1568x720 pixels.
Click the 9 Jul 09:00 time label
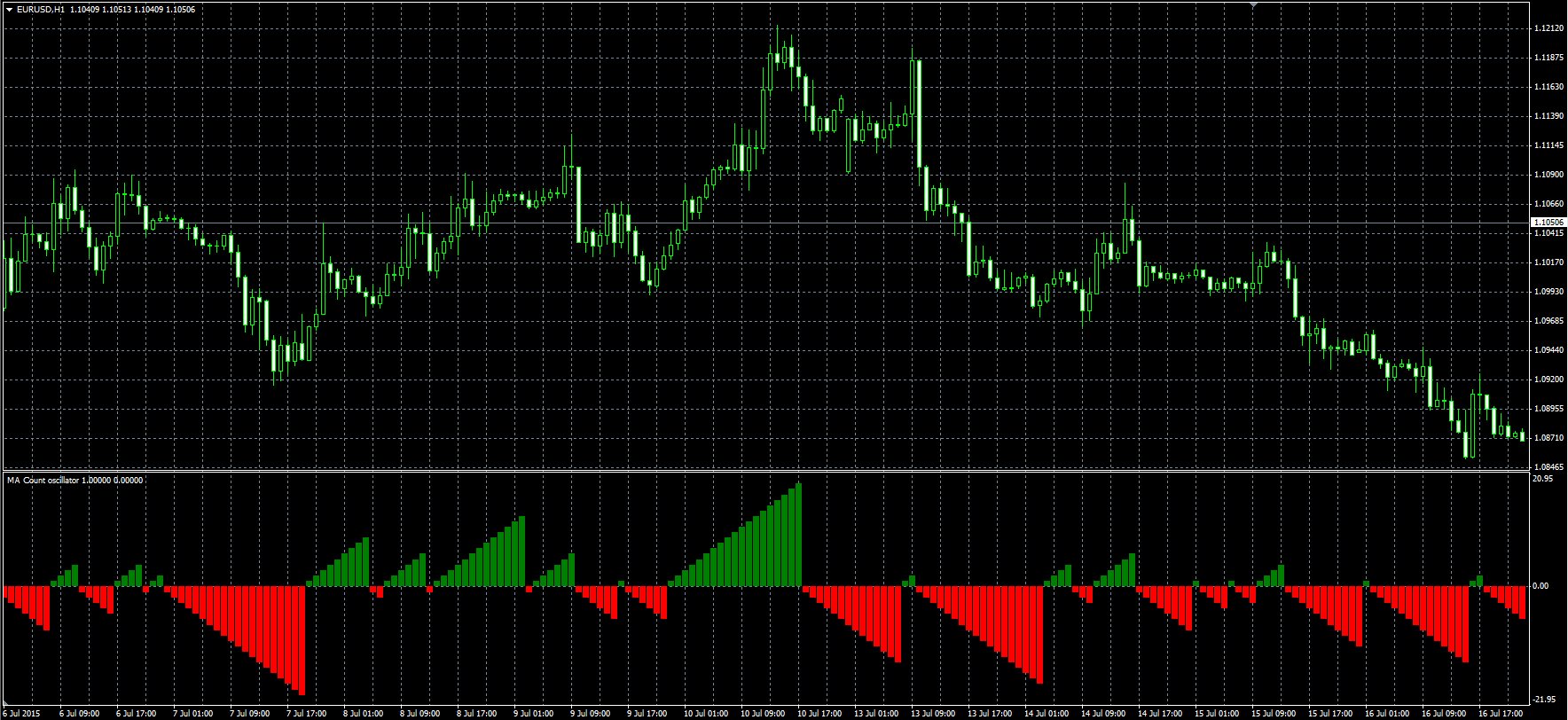click(x=590, y=714)
